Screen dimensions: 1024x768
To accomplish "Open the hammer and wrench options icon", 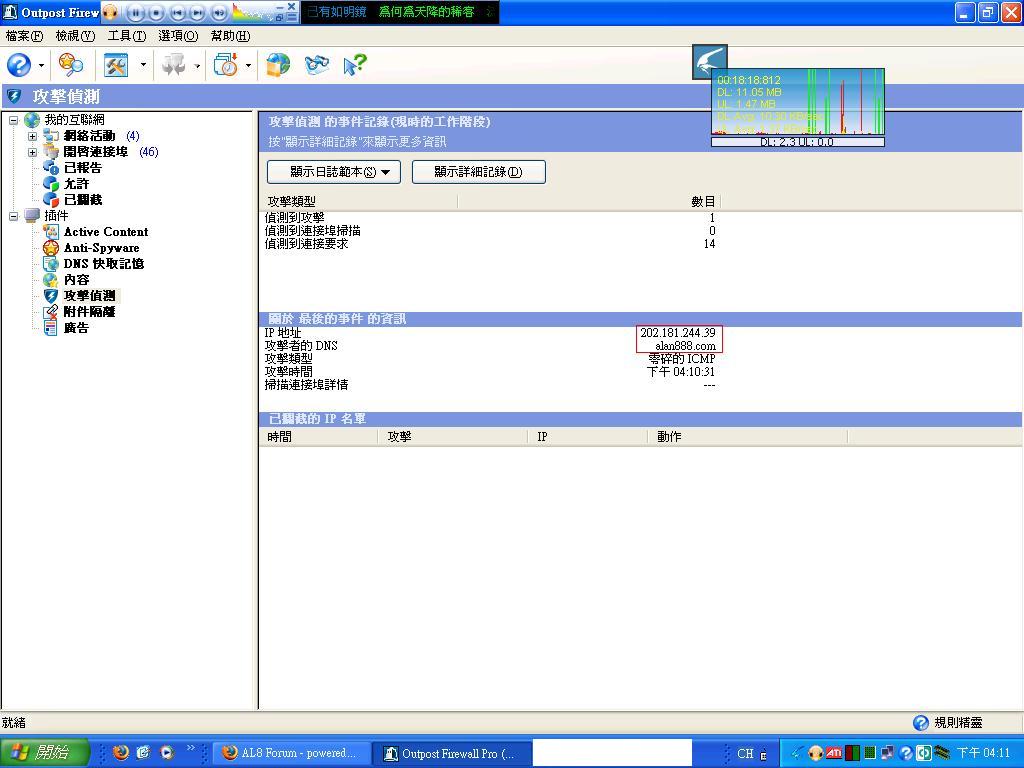I will [x=116, y=65].
